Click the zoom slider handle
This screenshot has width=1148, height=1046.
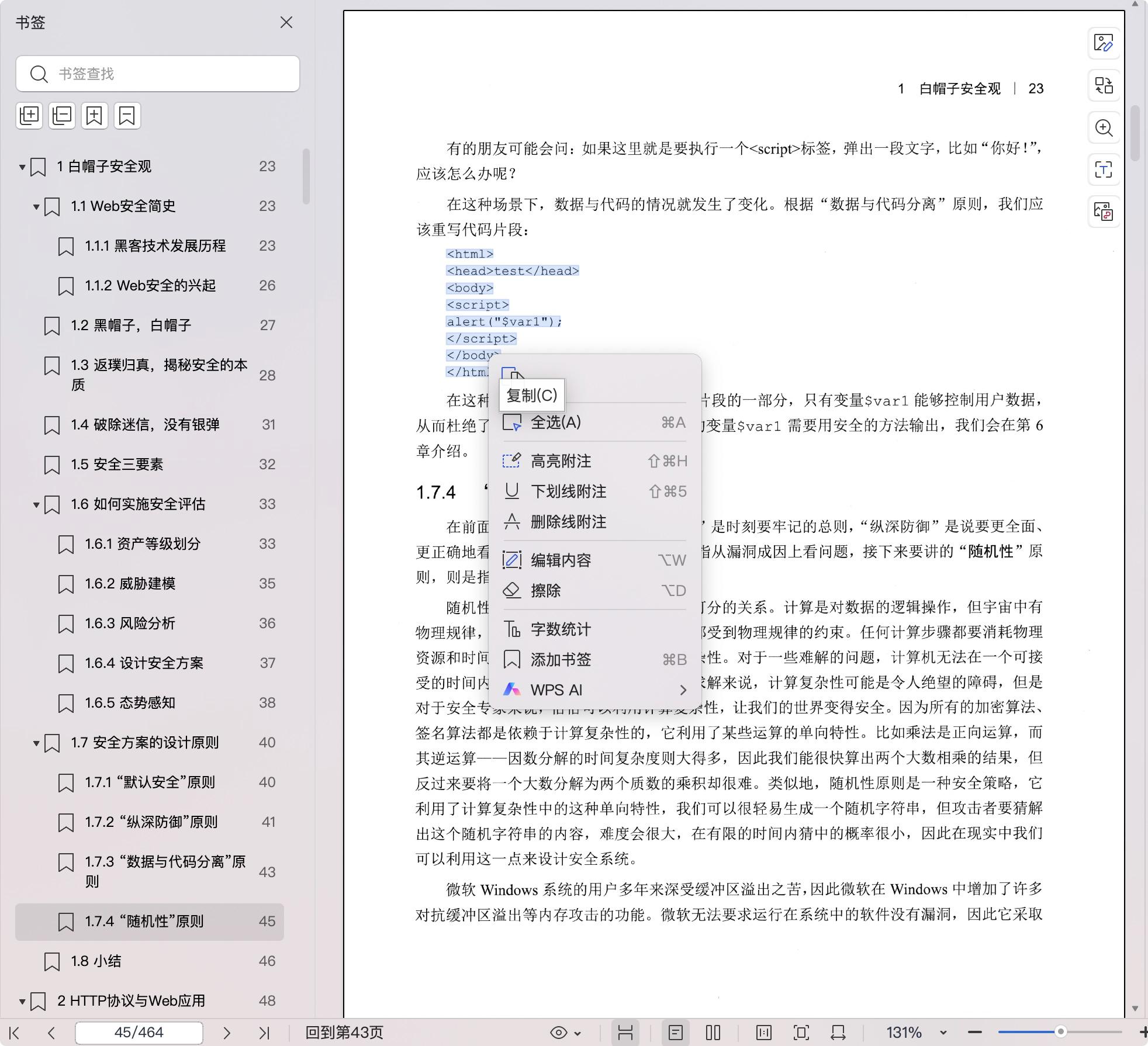[x=1060, y=1032]
